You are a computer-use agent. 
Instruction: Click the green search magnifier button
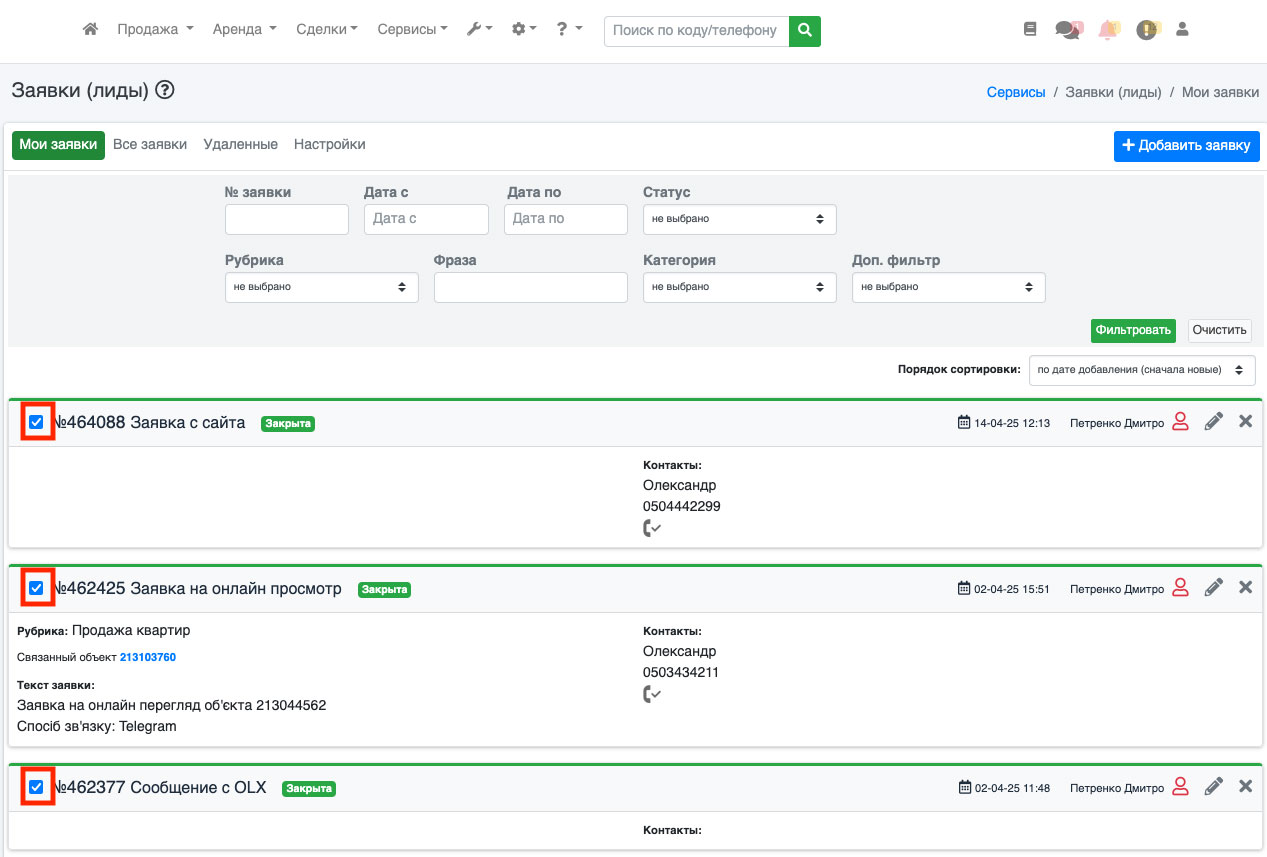804,31
